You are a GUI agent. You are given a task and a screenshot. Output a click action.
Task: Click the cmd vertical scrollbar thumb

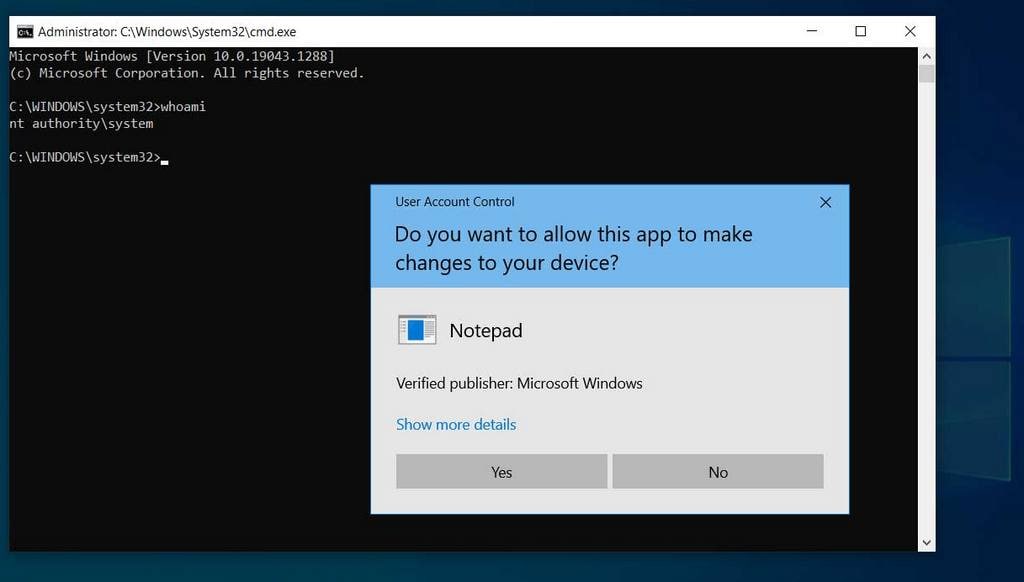click(926, 74)
